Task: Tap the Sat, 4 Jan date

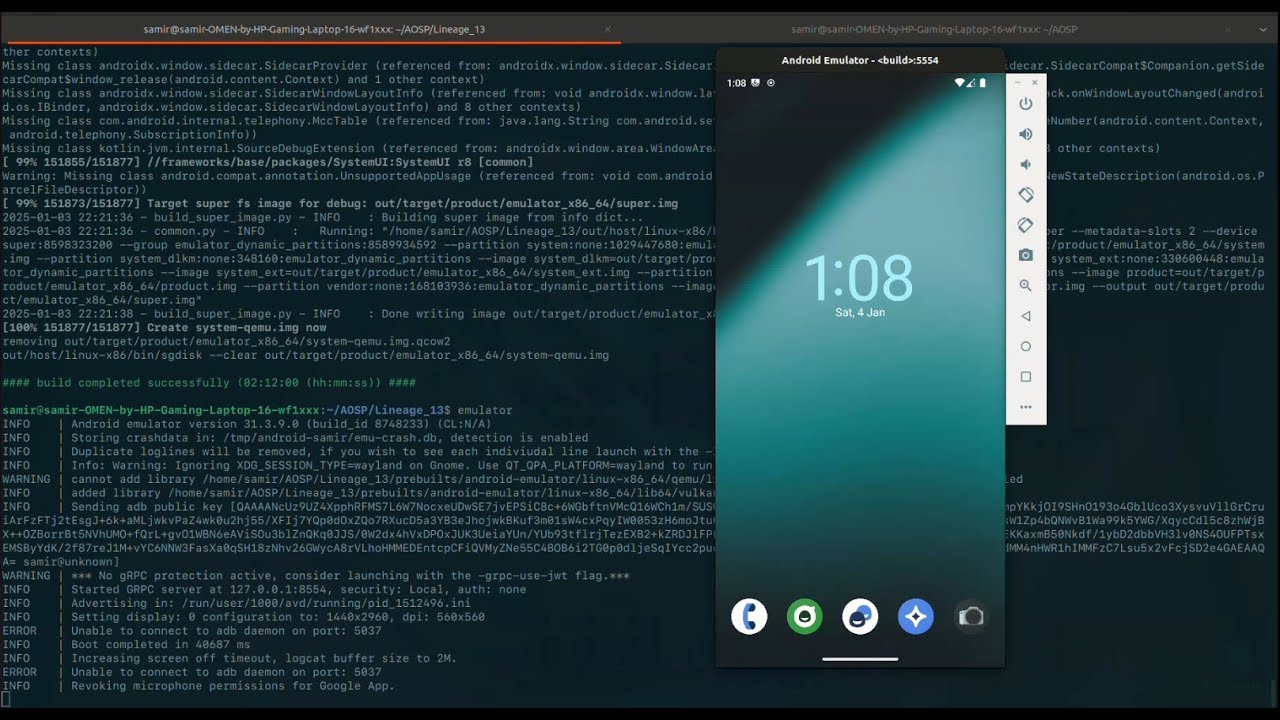Action: pos(859,313)
